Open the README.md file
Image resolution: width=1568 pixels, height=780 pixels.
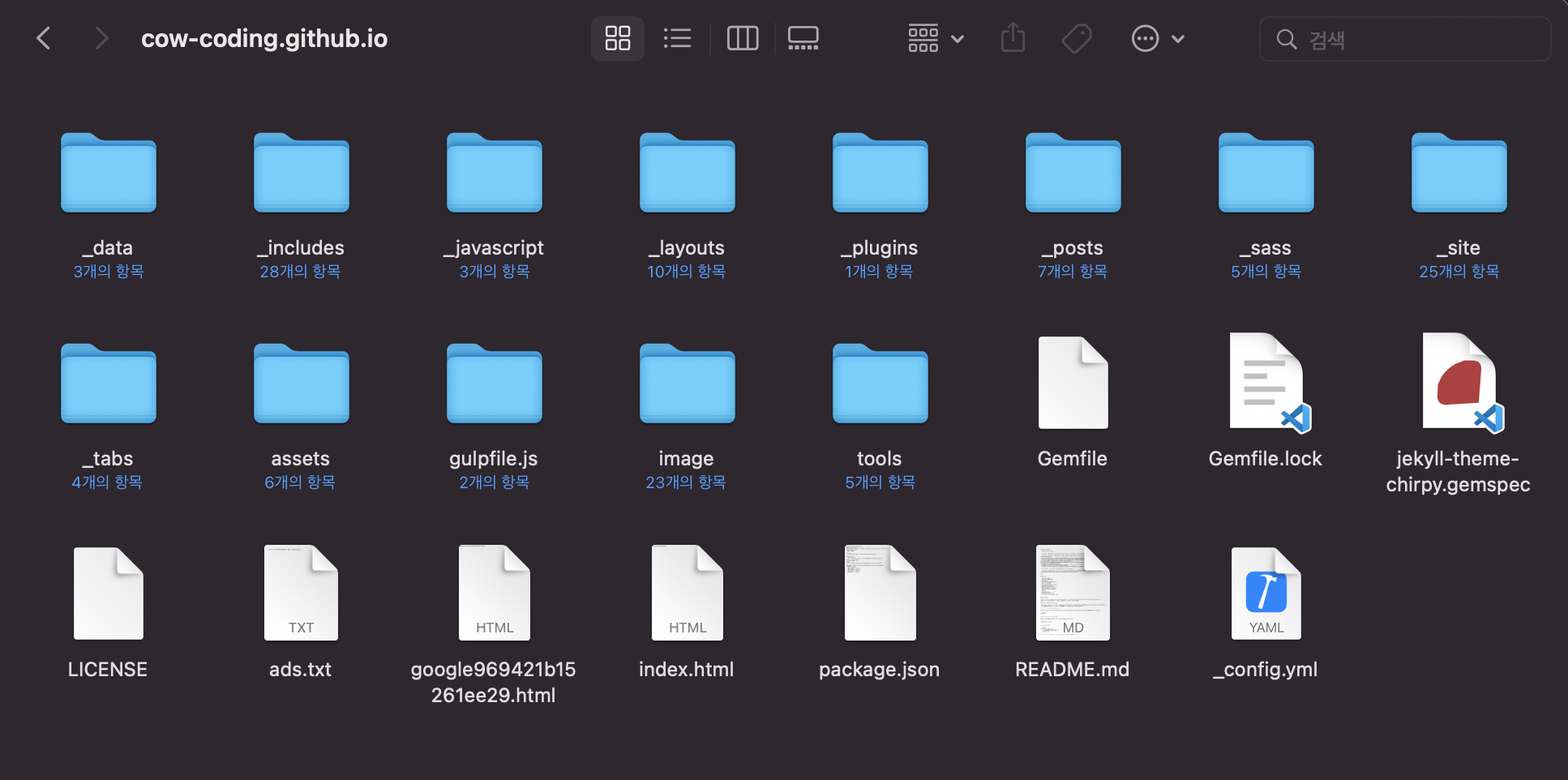[x=1072, y=593]
